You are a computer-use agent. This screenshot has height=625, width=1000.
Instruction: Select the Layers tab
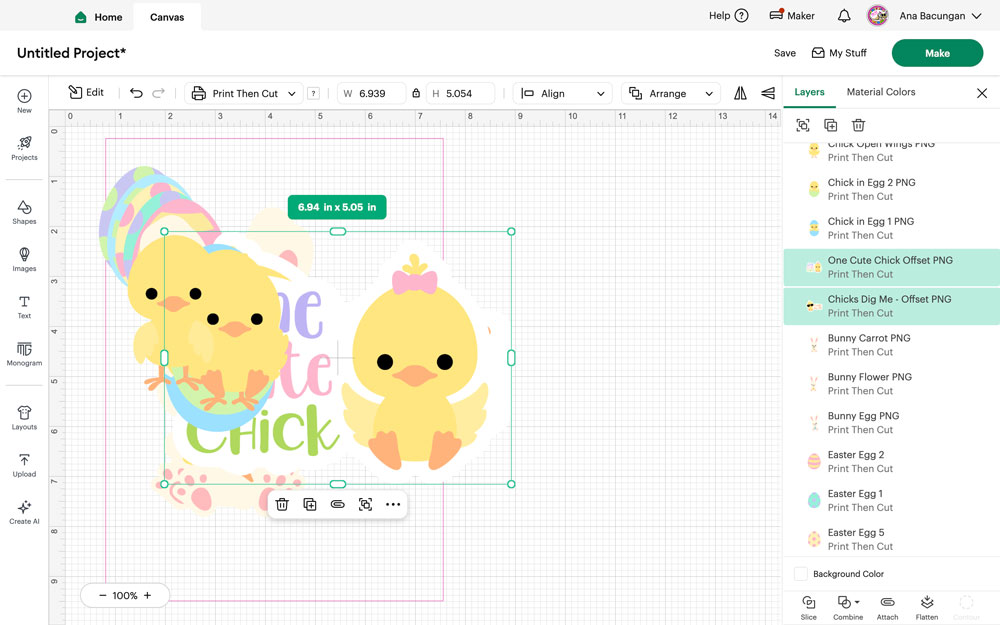coord(809,92)
